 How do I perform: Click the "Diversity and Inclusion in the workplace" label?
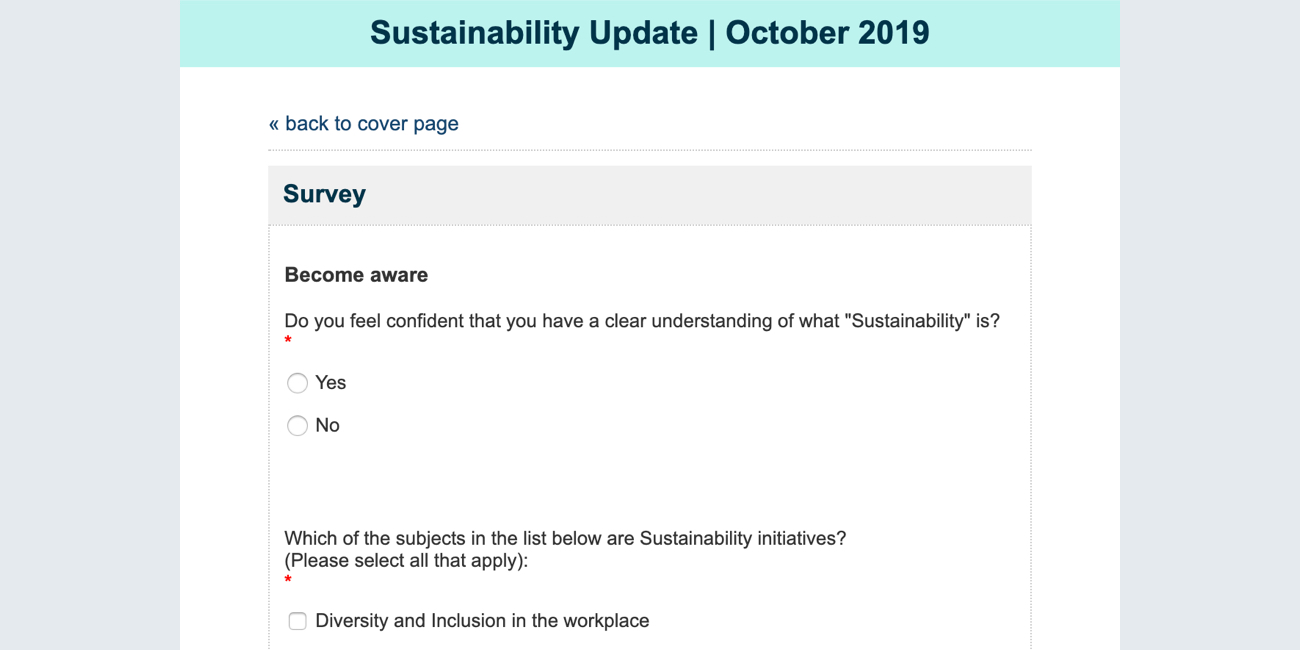pyautogui.click(x=482, y=621)
